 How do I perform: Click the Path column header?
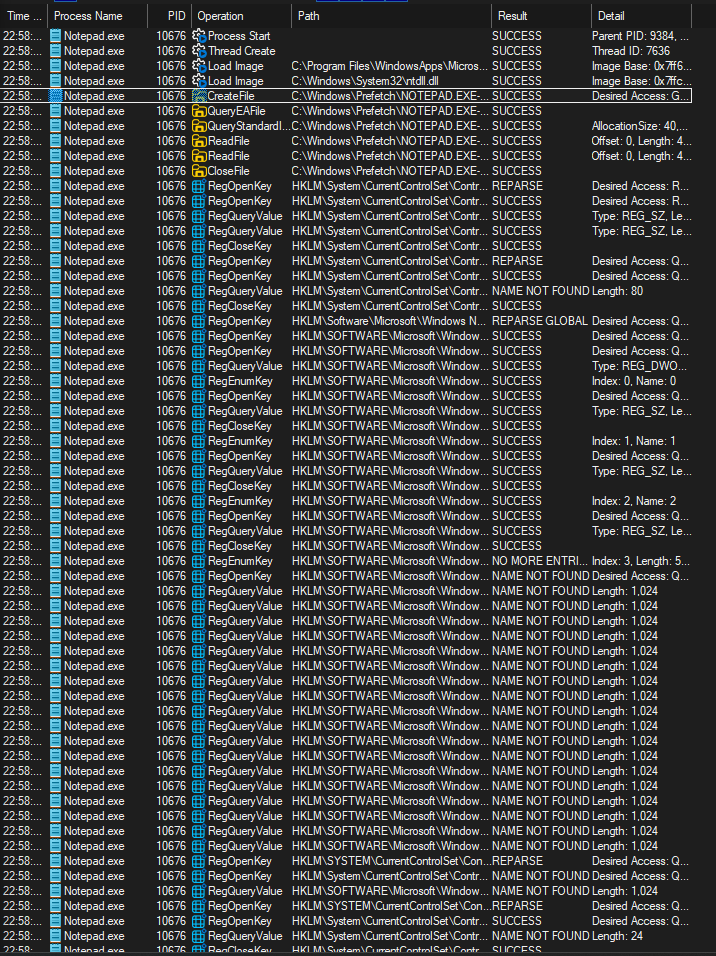[309, 16]
